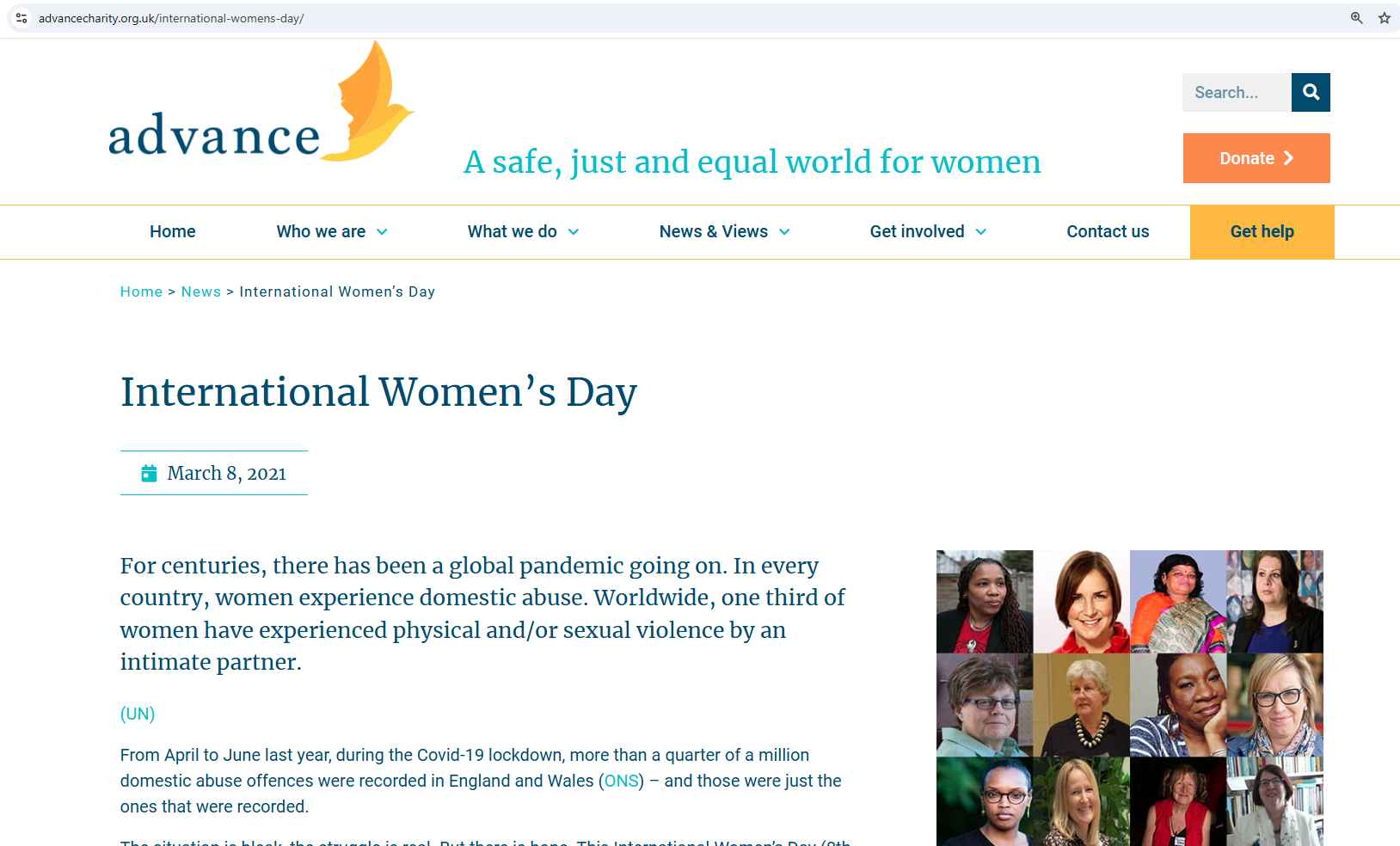Click the collage of women's portraits
This screenshot has width=1400, height=846.
pos(1129,697)
